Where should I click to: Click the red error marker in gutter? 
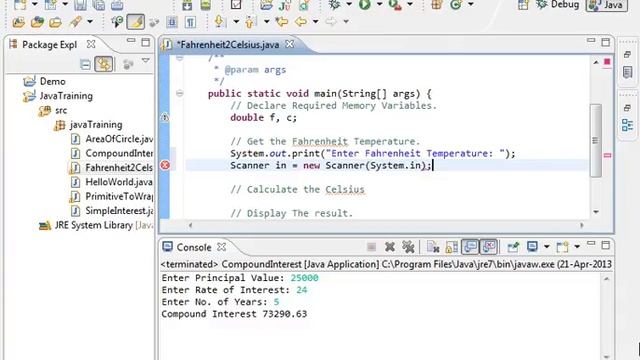165,165
